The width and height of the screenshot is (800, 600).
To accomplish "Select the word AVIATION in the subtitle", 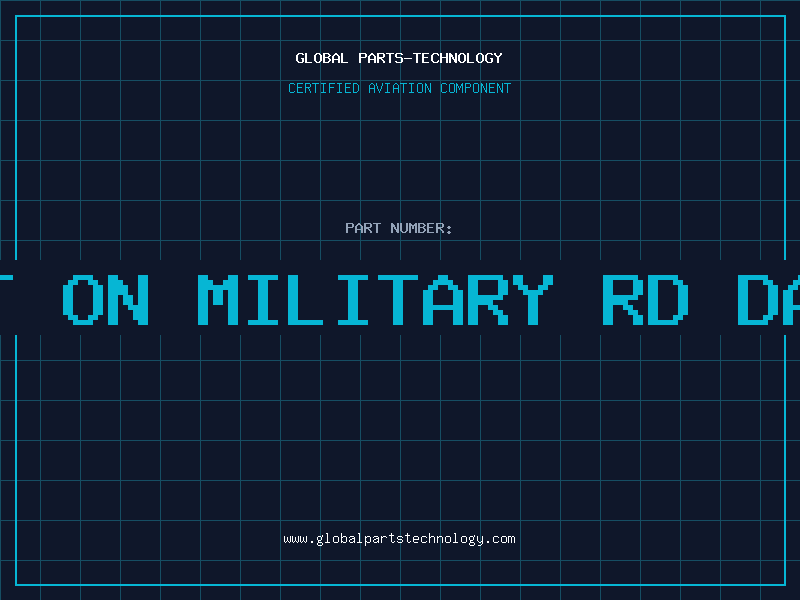I will click(400, 88).
